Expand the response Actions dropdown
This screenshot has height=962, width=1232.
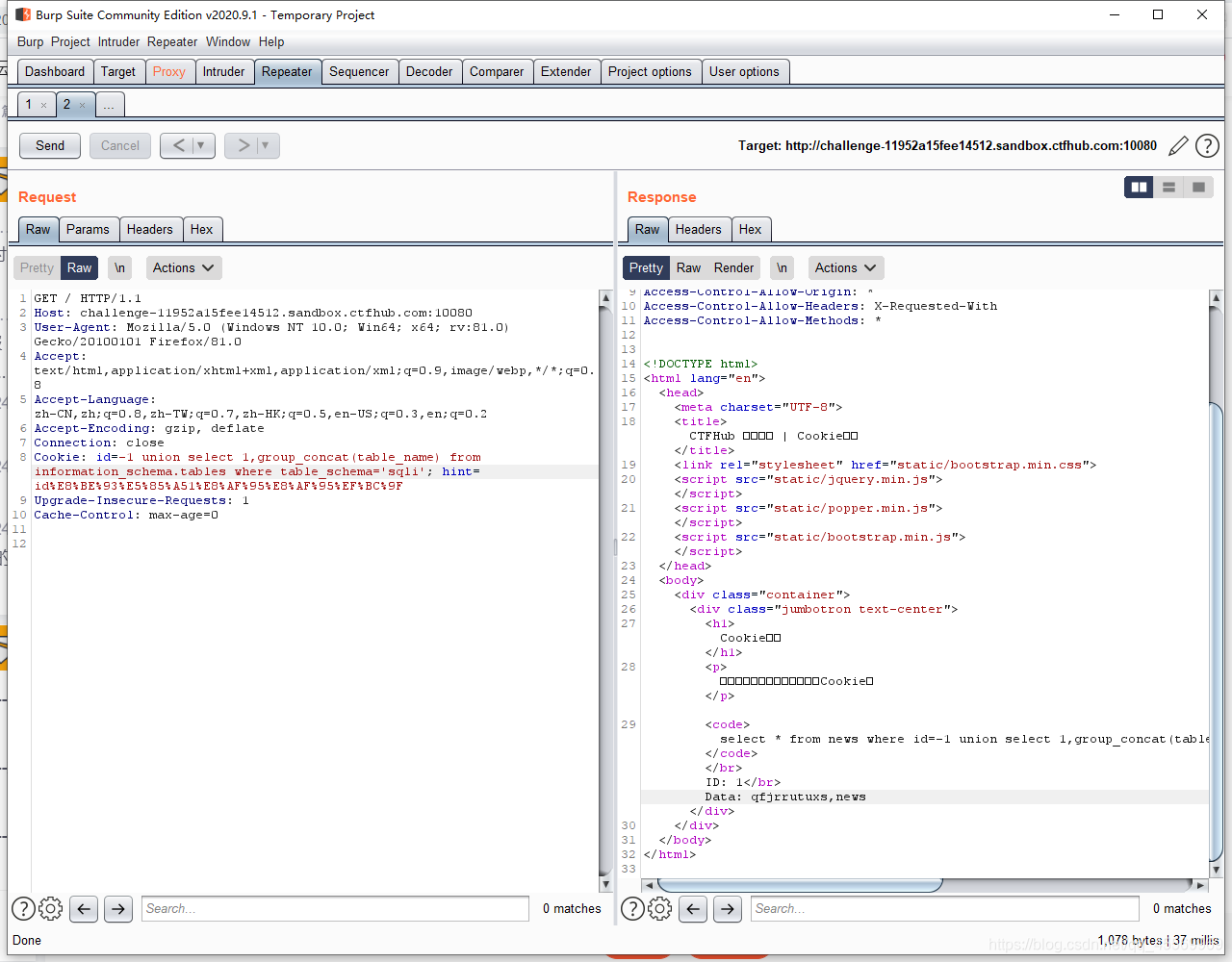[845, 267]
